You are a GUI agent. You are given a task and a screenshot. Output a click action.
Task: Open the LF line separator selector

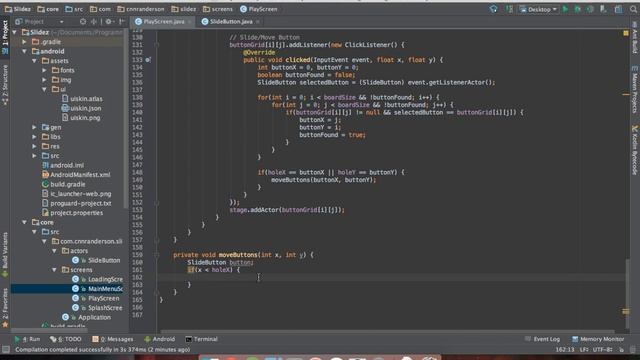click(x=584, y=350)
